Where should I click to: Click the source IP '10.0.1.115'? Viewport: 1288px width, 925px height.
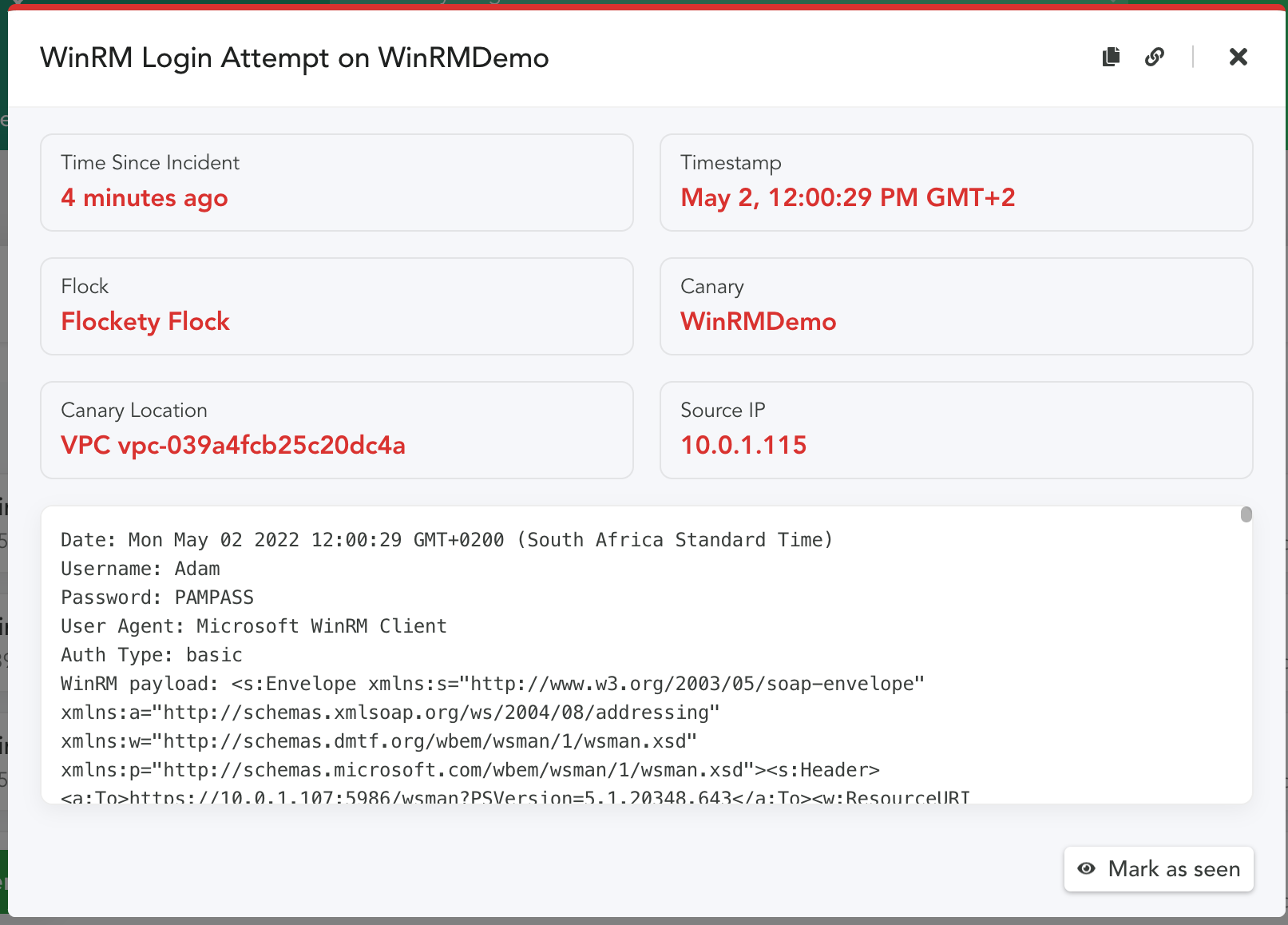pos(743,445)
